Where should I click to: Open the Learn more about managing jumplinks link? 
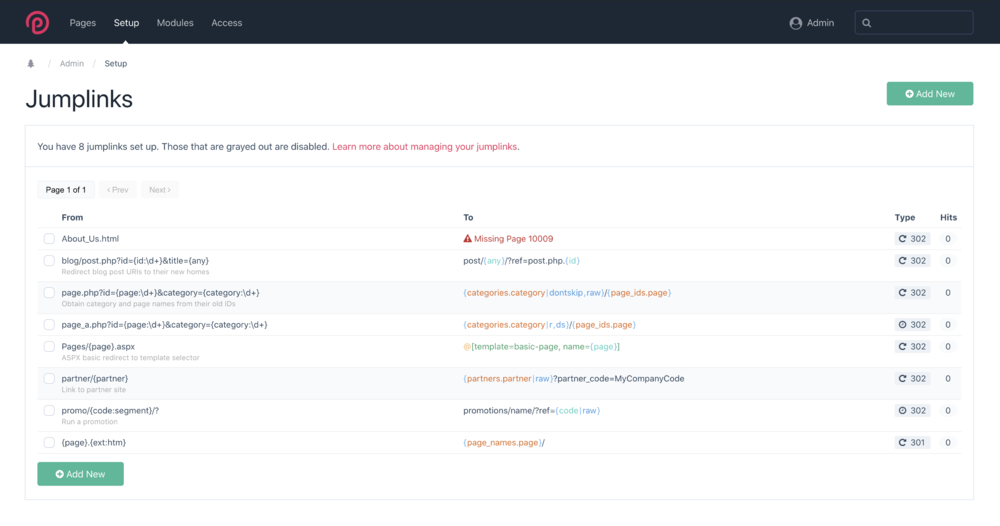tap(424, 146)
